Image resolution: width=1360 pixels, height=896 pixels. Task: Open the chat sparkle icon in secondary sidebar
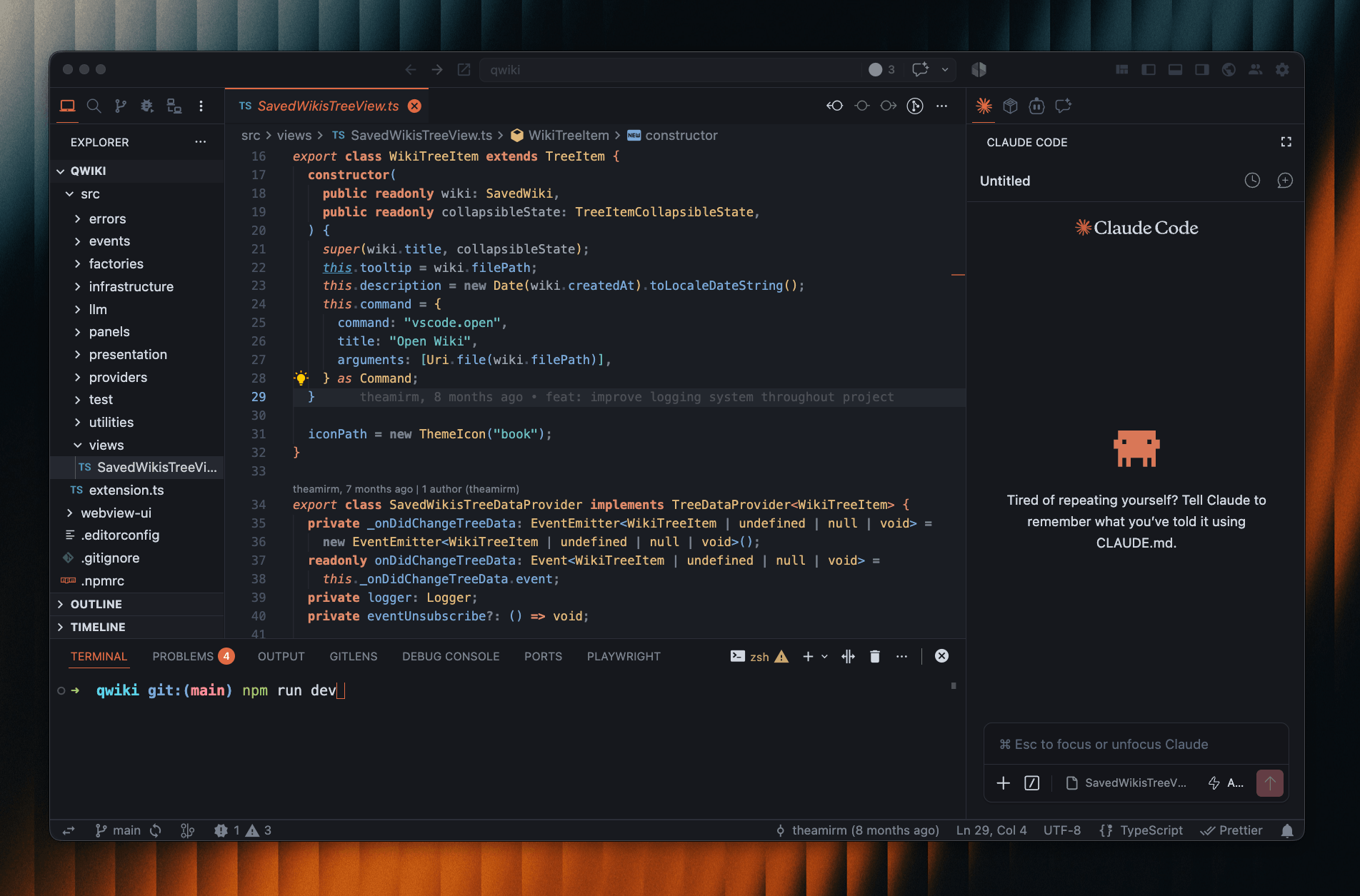tap(1064, 106)
